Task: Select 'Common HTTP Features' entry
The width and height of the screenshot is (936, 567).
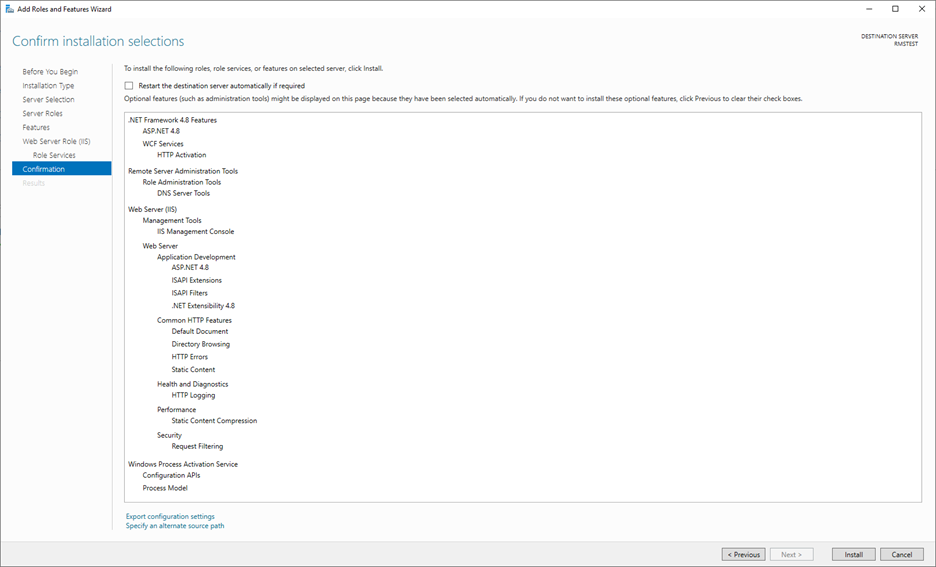Action: click(194, 321)
